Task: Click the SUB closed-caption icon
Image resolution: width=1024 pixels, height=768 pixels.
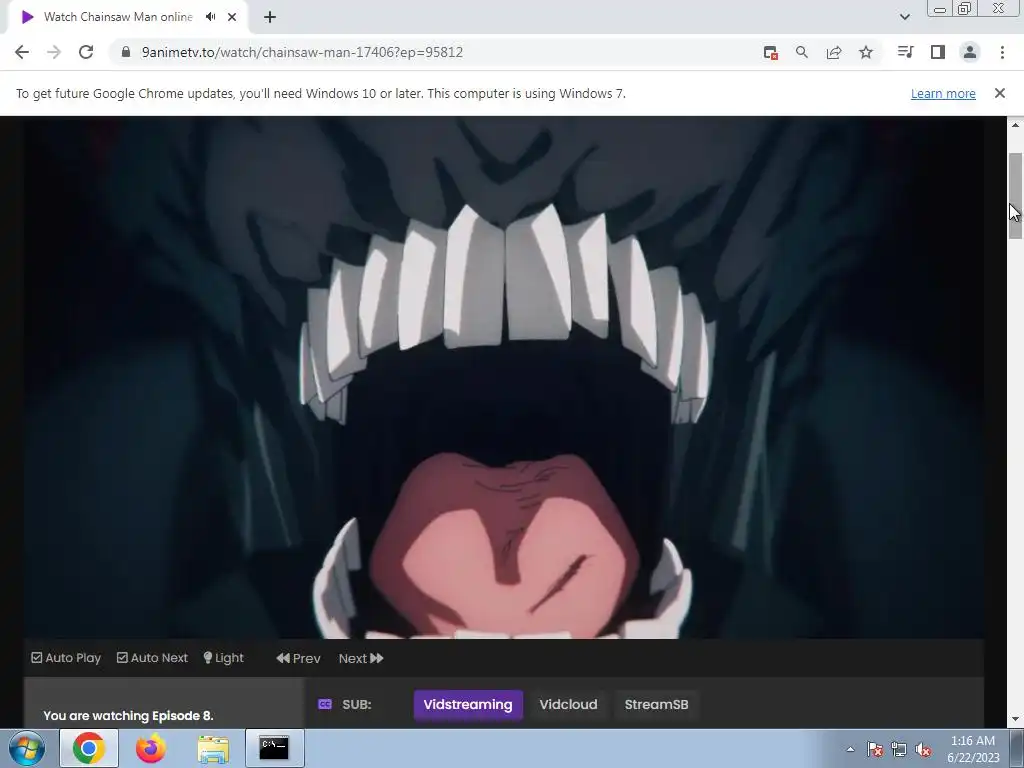Action: pos(325,704)
